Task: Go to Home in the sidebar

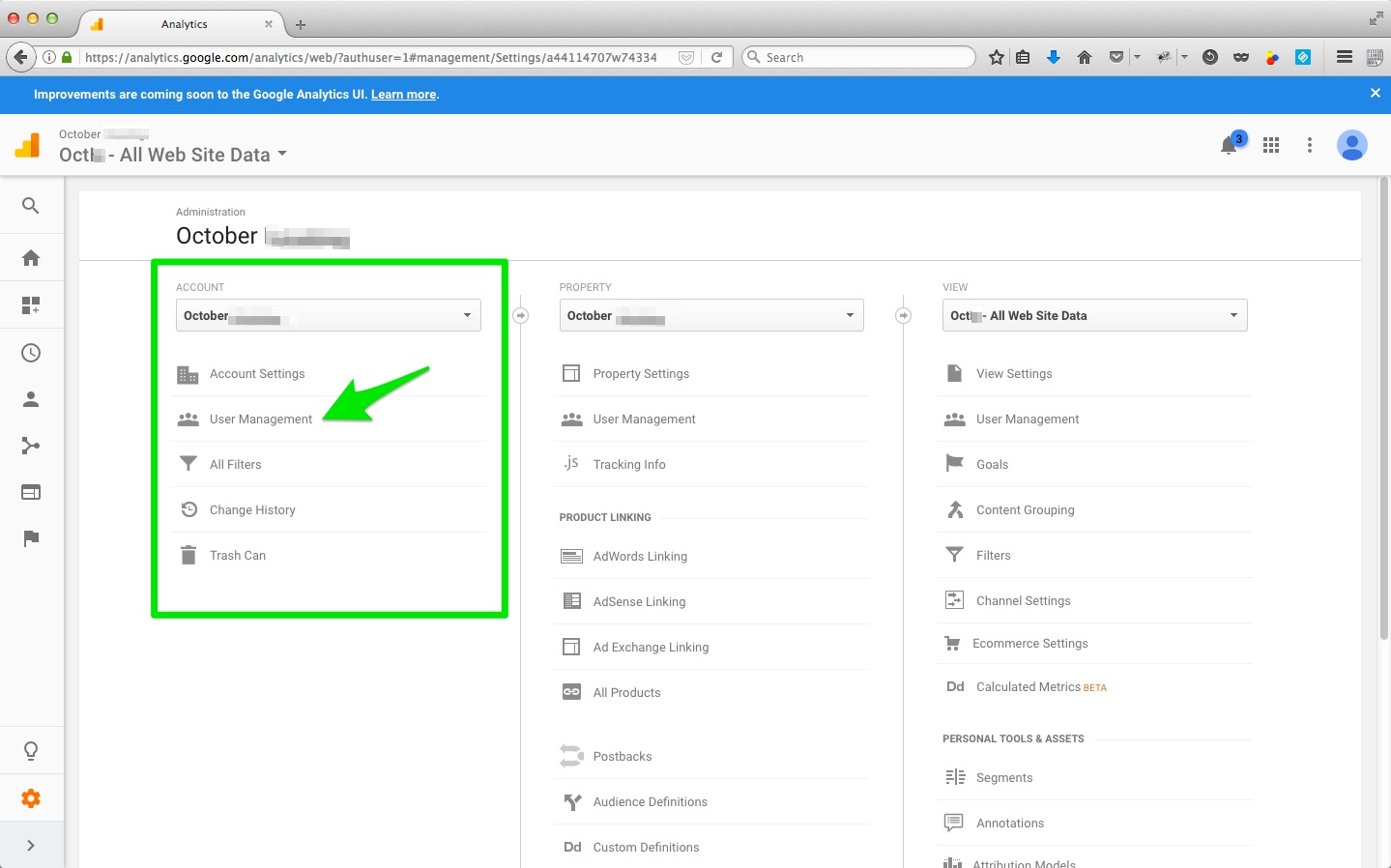Action: 31,258
